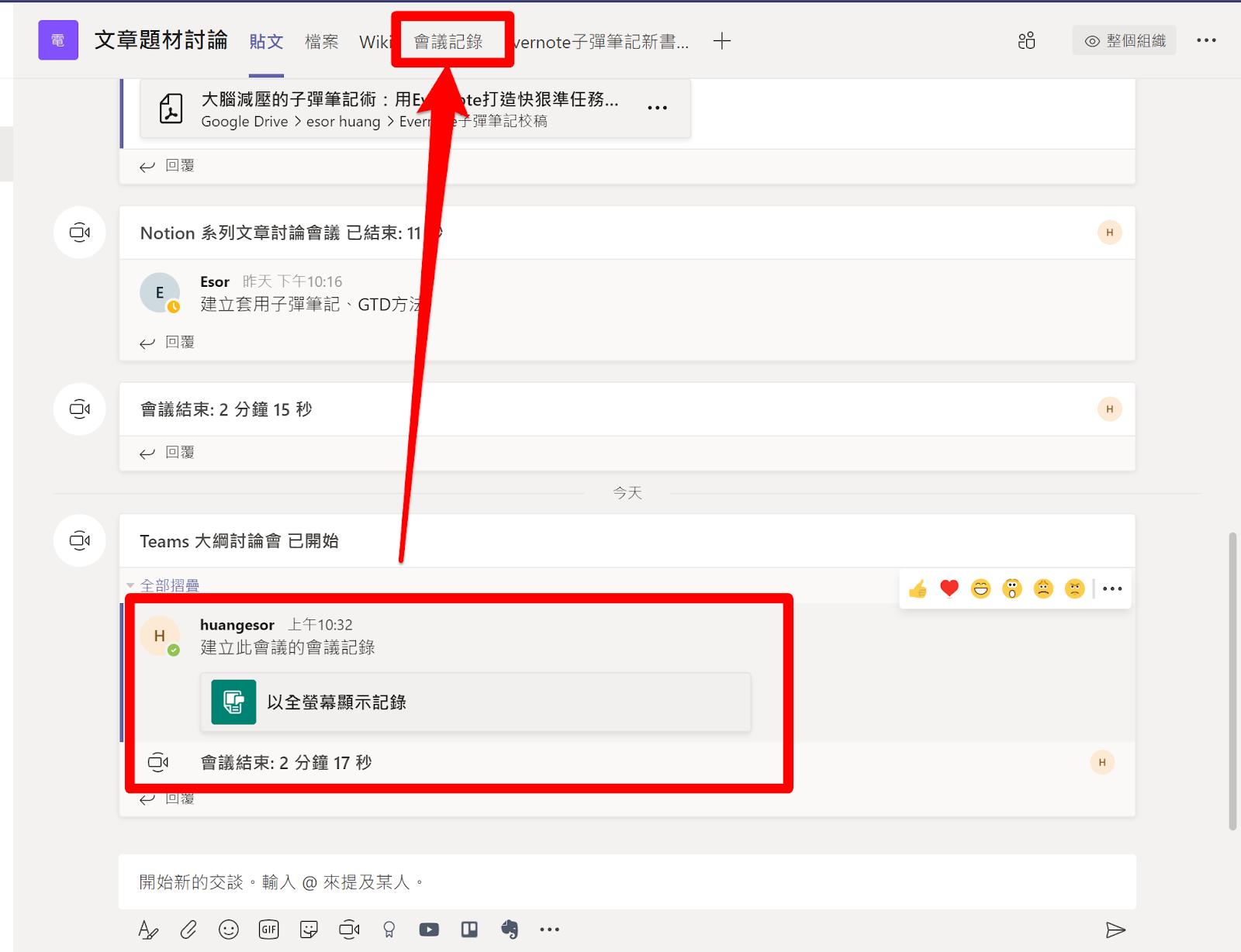1241x952 pixels.
Task: Open the team members icon in header
Action: (x=1026, y=41)
